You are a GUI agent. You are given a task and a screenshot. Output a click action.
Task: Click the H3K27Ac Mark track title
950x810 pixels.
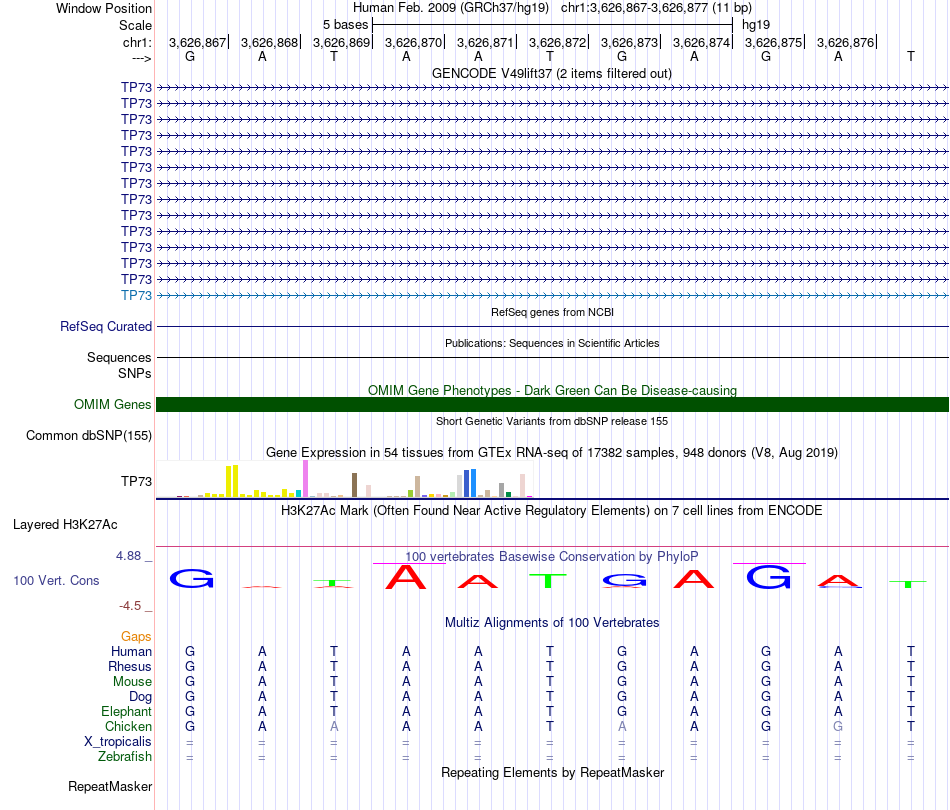[552, 511]
